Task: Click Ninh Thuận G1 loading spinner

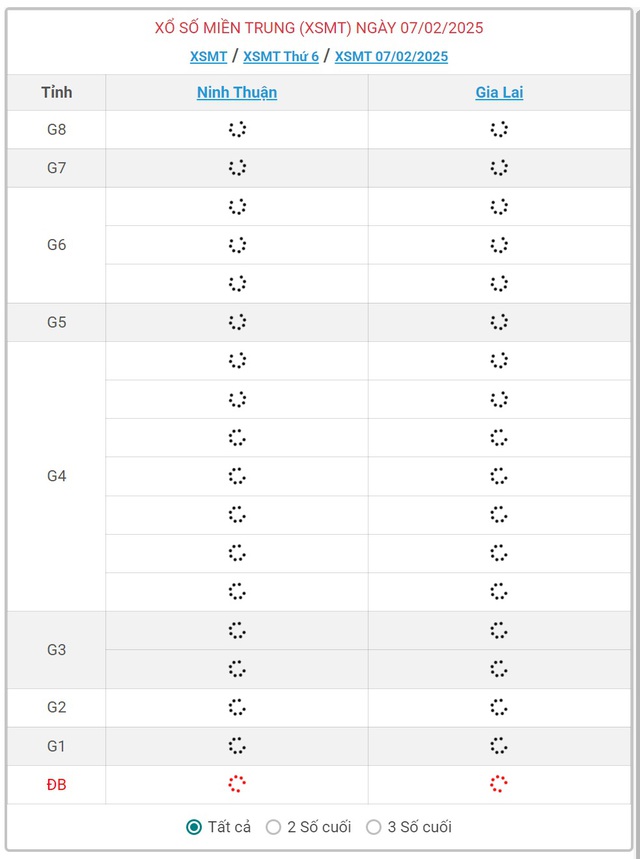Action: point(237,746)
